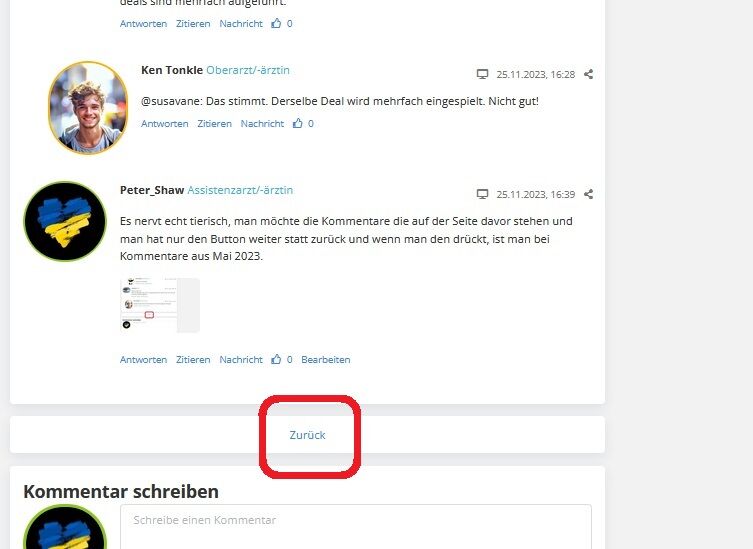Click thumbs-up icon on Peter_Shaw's comment
Image resolution: width=753 pixels, height=549 pixels.
276,359
